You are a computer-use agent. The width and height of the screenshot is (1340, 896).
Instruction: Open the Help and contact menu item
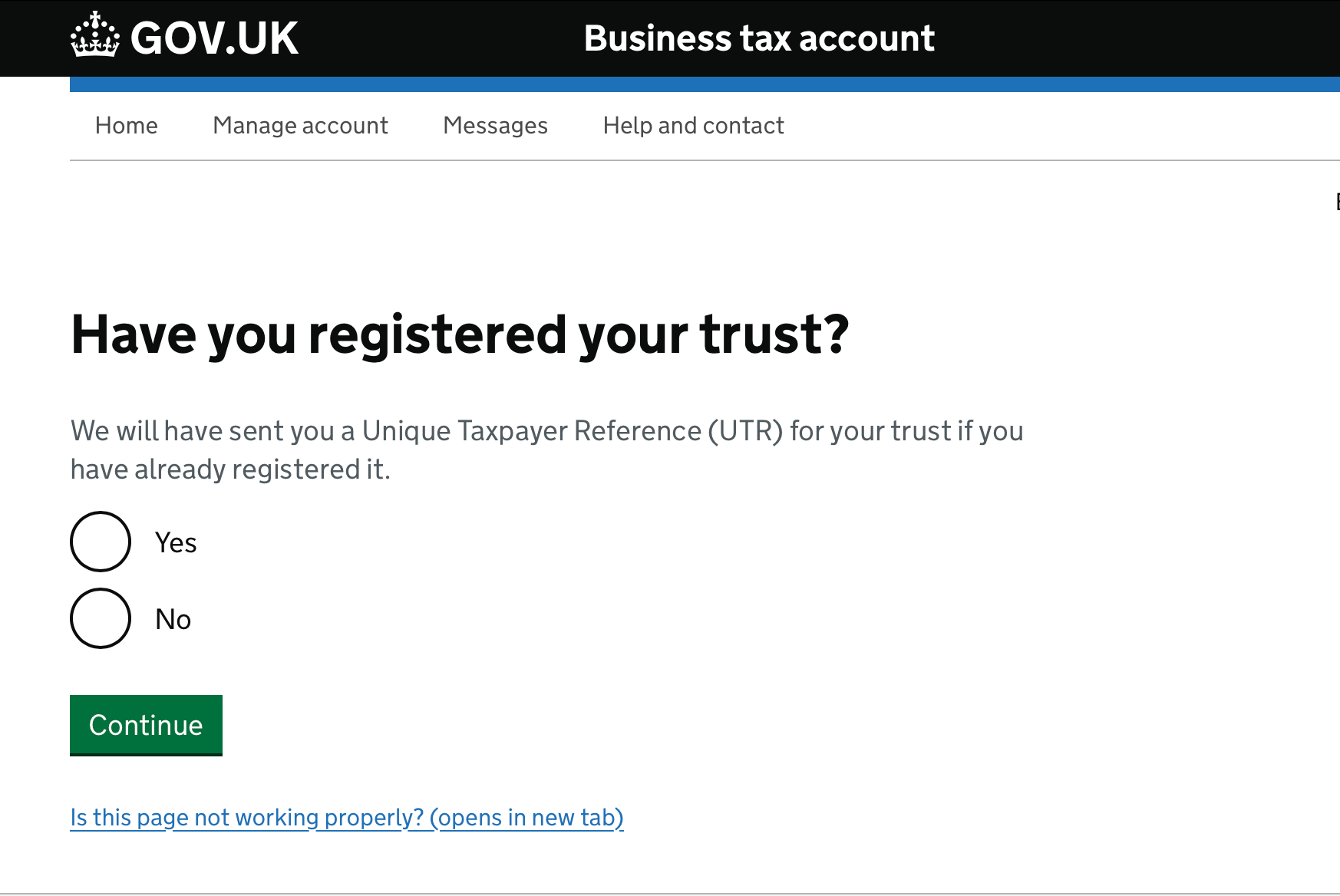pyautogui.click(x=692, y=125)
